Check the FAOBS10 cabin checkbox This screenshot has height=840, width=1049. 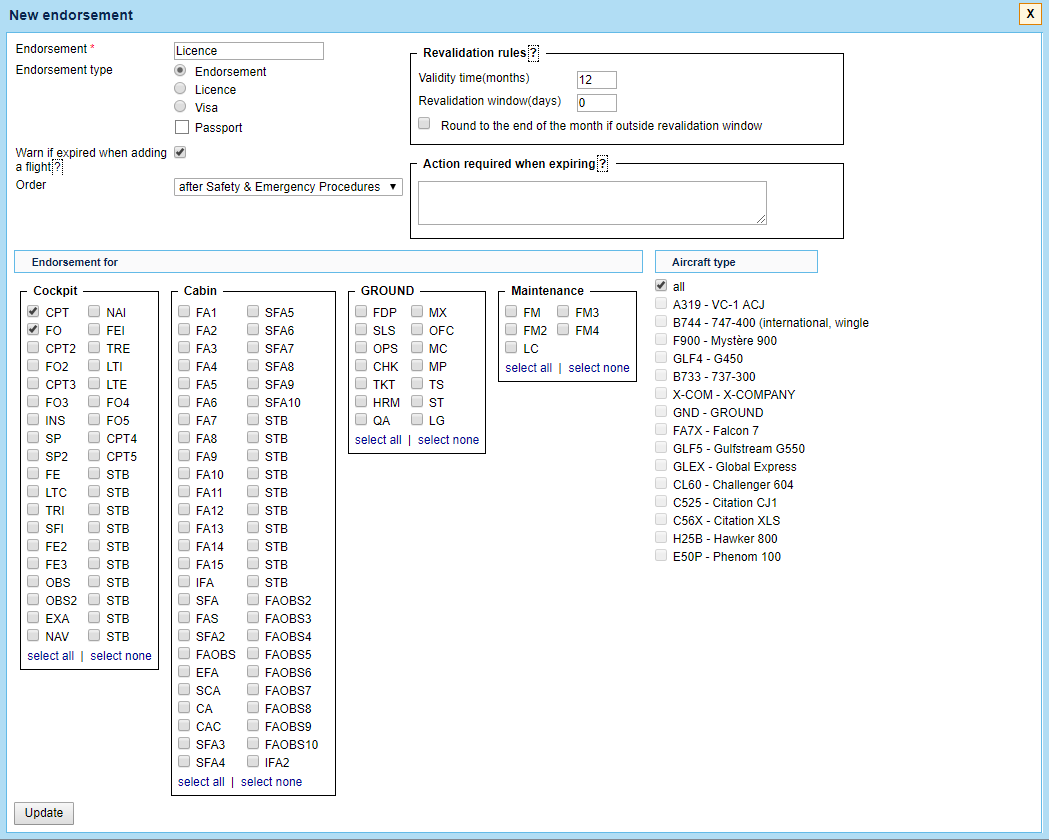click(253, 744)
